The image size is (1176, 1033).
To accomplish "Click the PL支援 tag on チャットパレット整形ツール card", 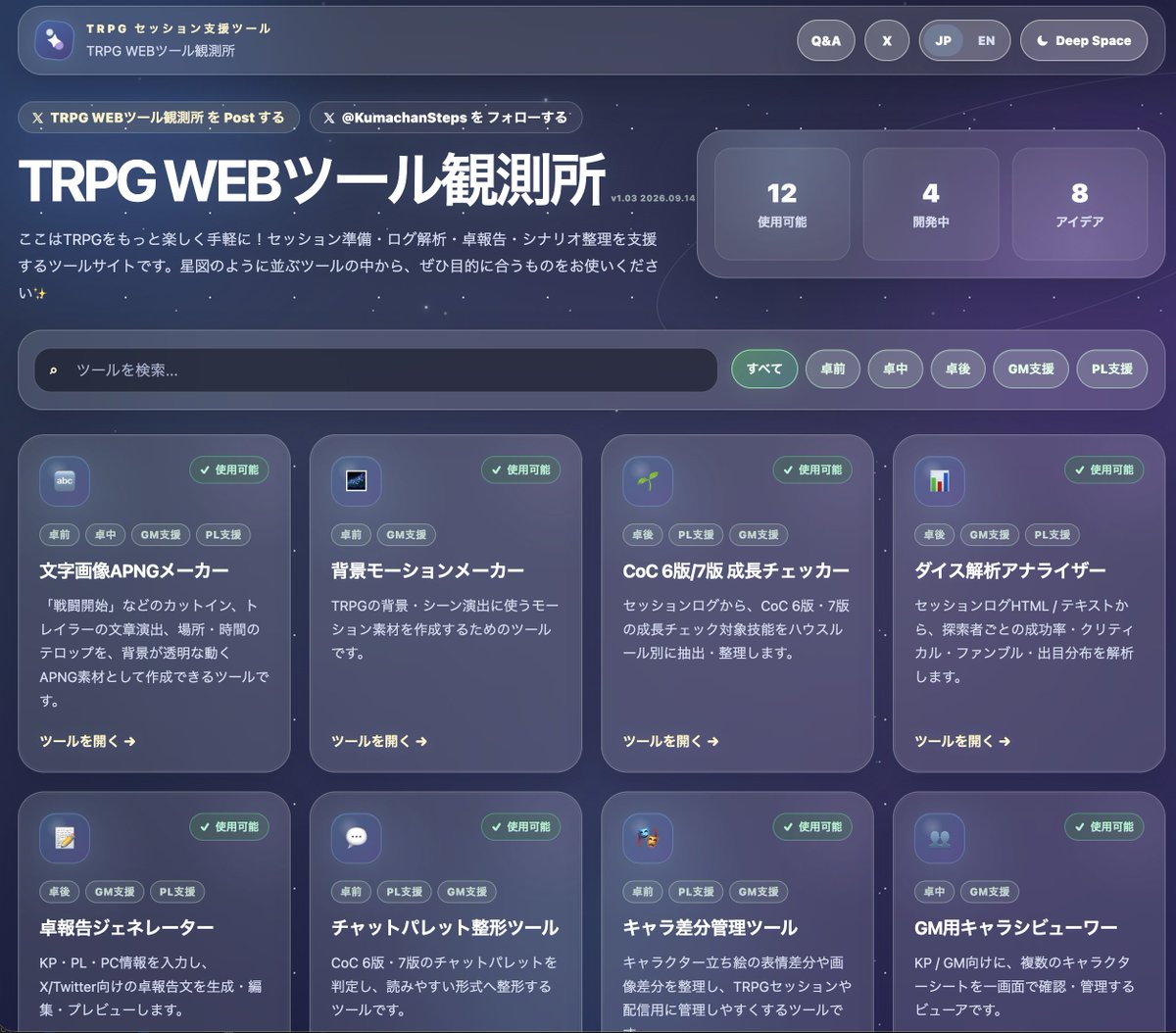I will click(404, 892).
